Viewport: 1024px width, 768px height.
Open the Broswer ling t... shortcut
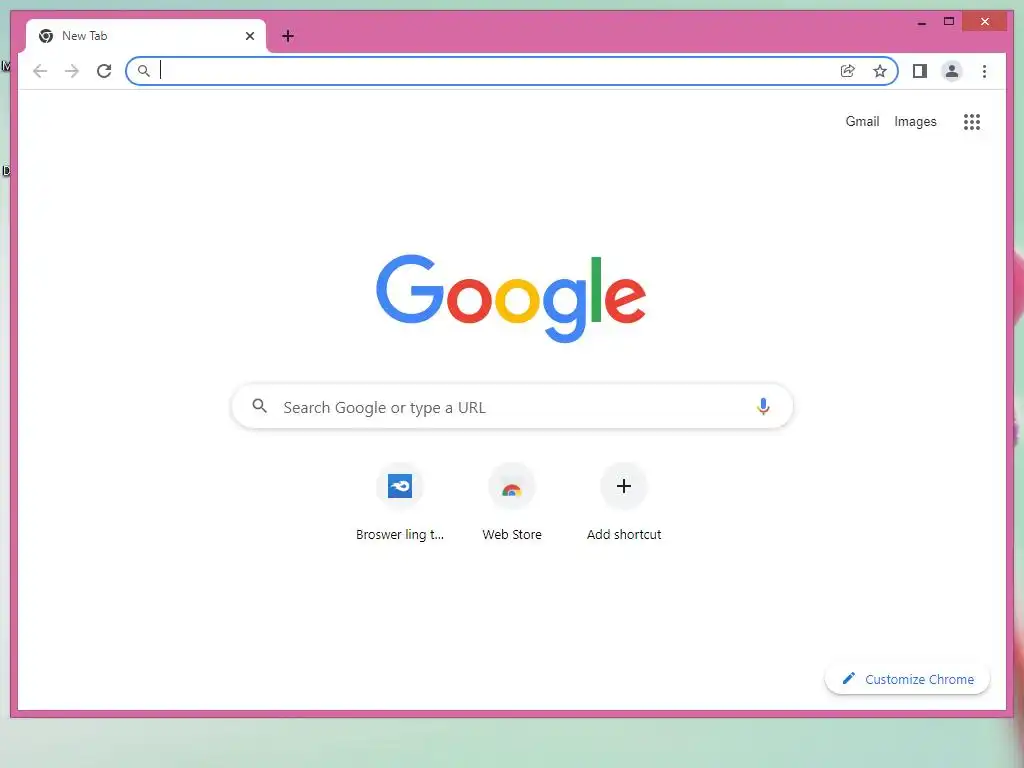(400, 503)
